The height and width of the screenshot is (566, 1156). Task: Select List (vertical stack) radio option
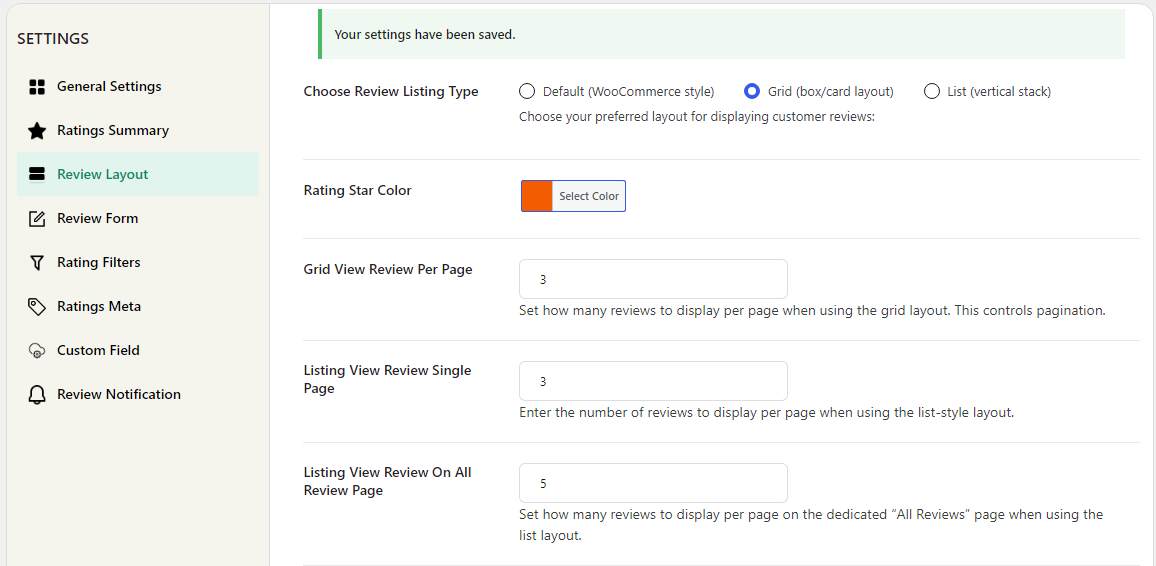(x=932, y=91)
